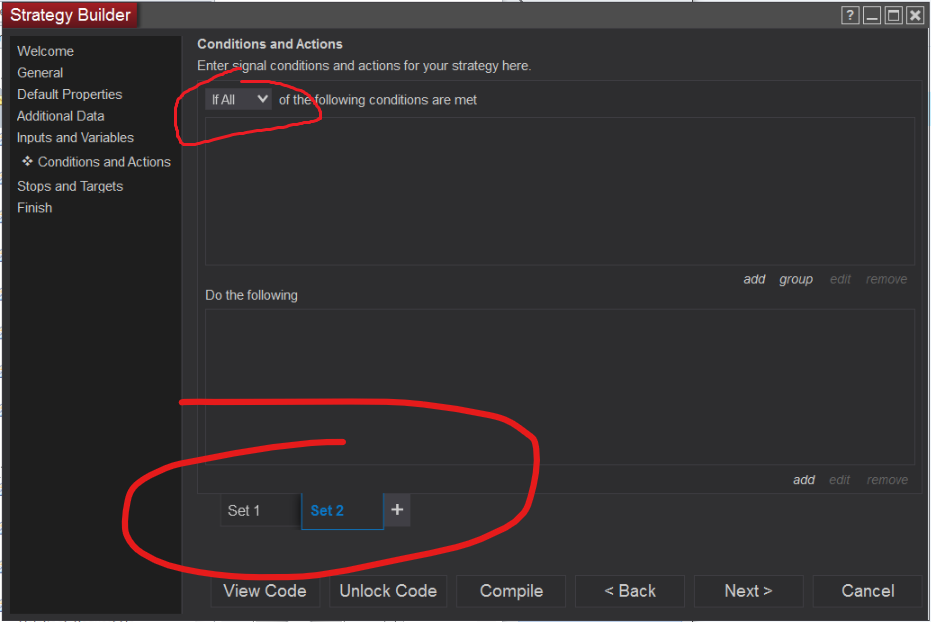Open Additional Data section
Image resolution: width=931 pixels, height=622 pixels.
(x=61, y=116)
